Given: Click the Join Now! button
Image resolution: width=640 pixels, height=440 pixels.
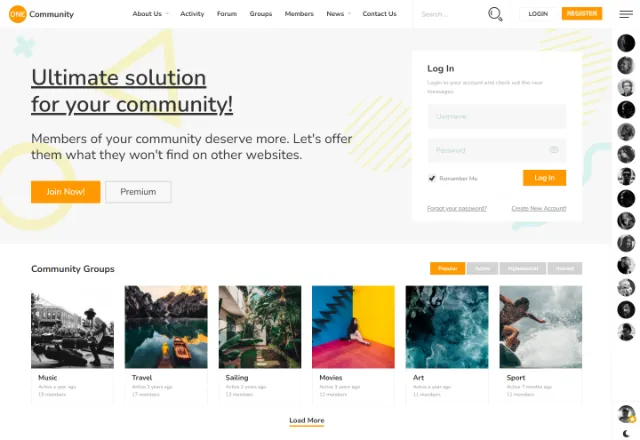Looking at the screenshot, I should tap(66, 192).
